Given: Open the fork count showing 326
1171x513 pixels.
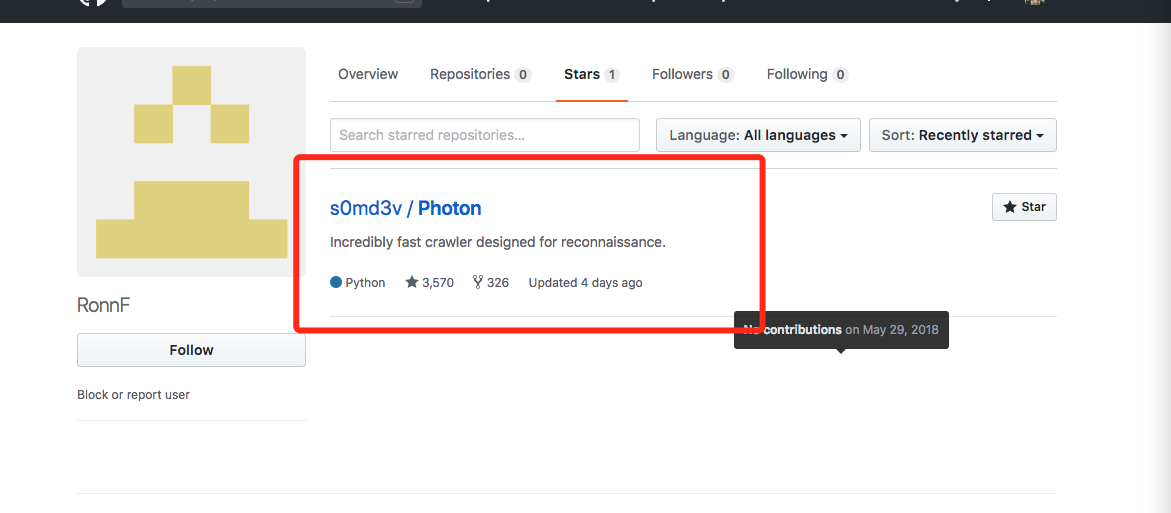Looking at the screenshot, I should click(x=491, y=283).
